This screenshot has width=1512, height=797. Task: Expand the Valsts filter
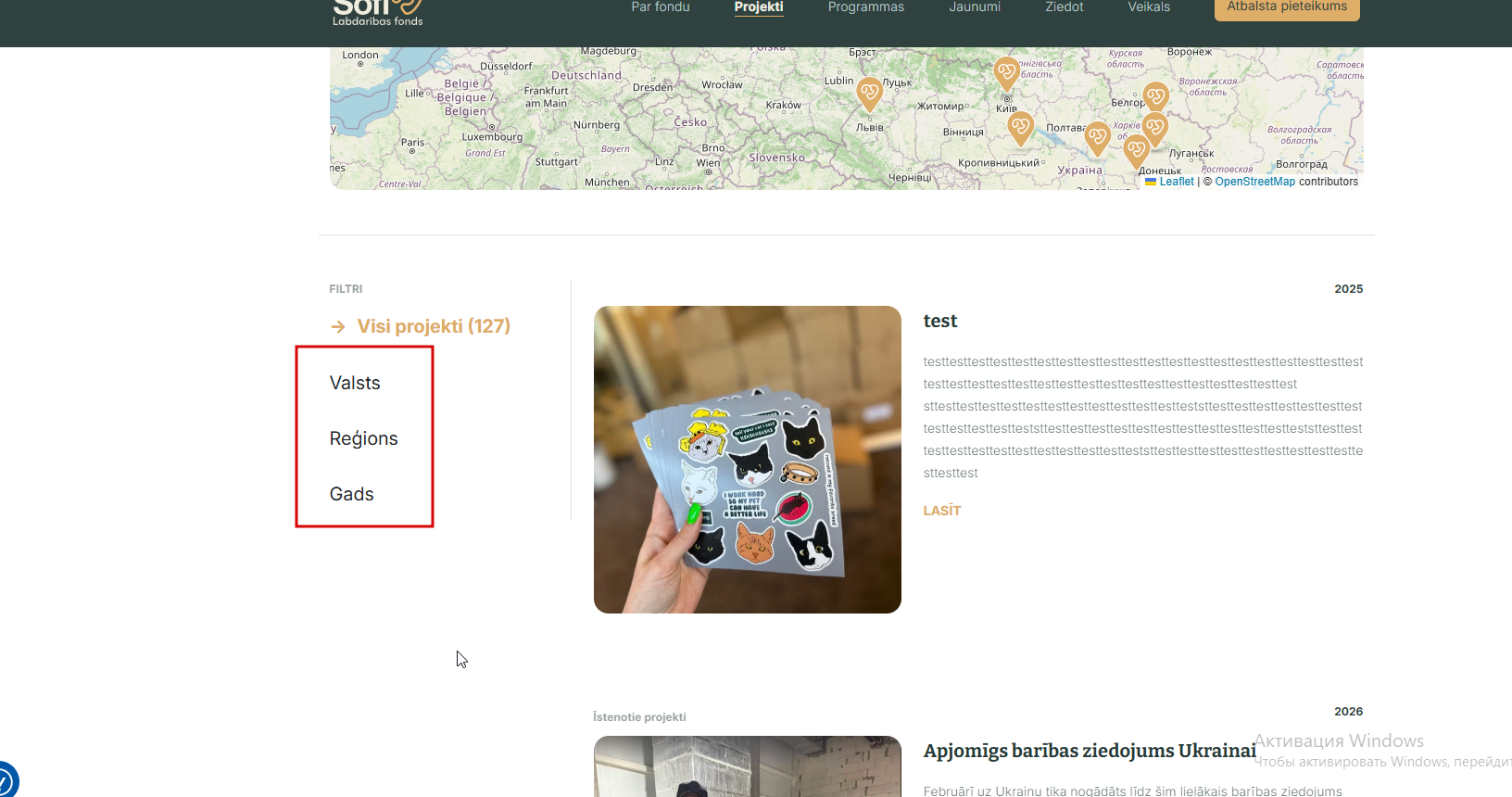(x=355, y=383)
